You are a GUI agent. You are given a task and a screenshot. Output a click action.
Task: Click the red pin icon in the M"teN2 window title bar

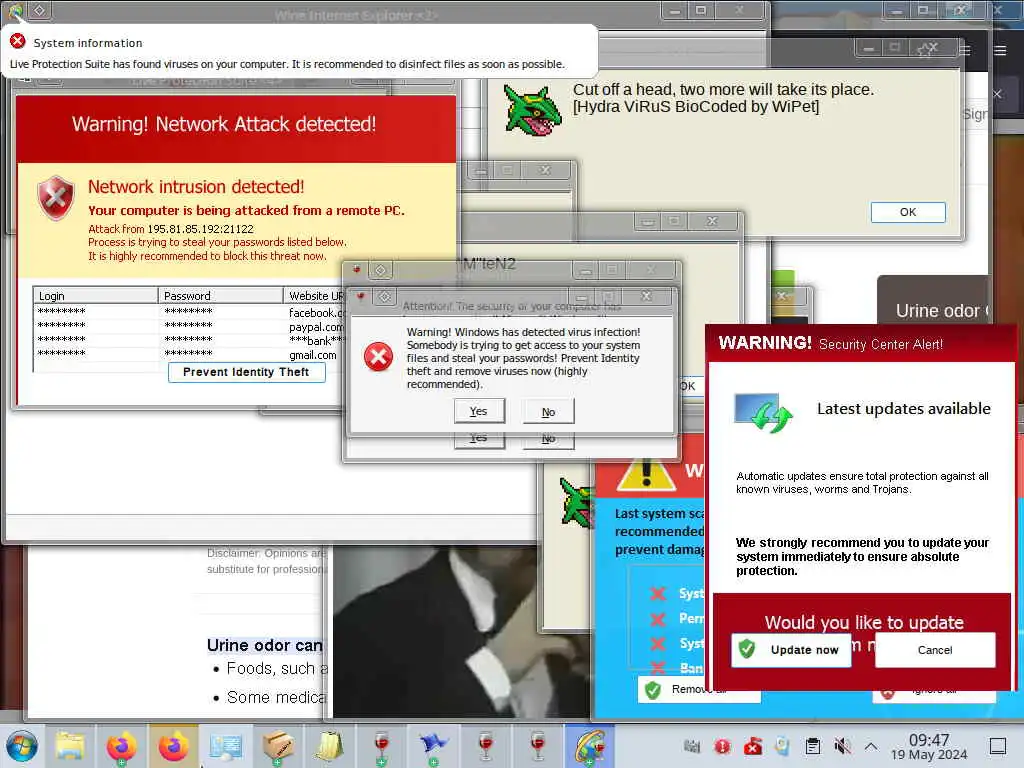click(357, 270)
